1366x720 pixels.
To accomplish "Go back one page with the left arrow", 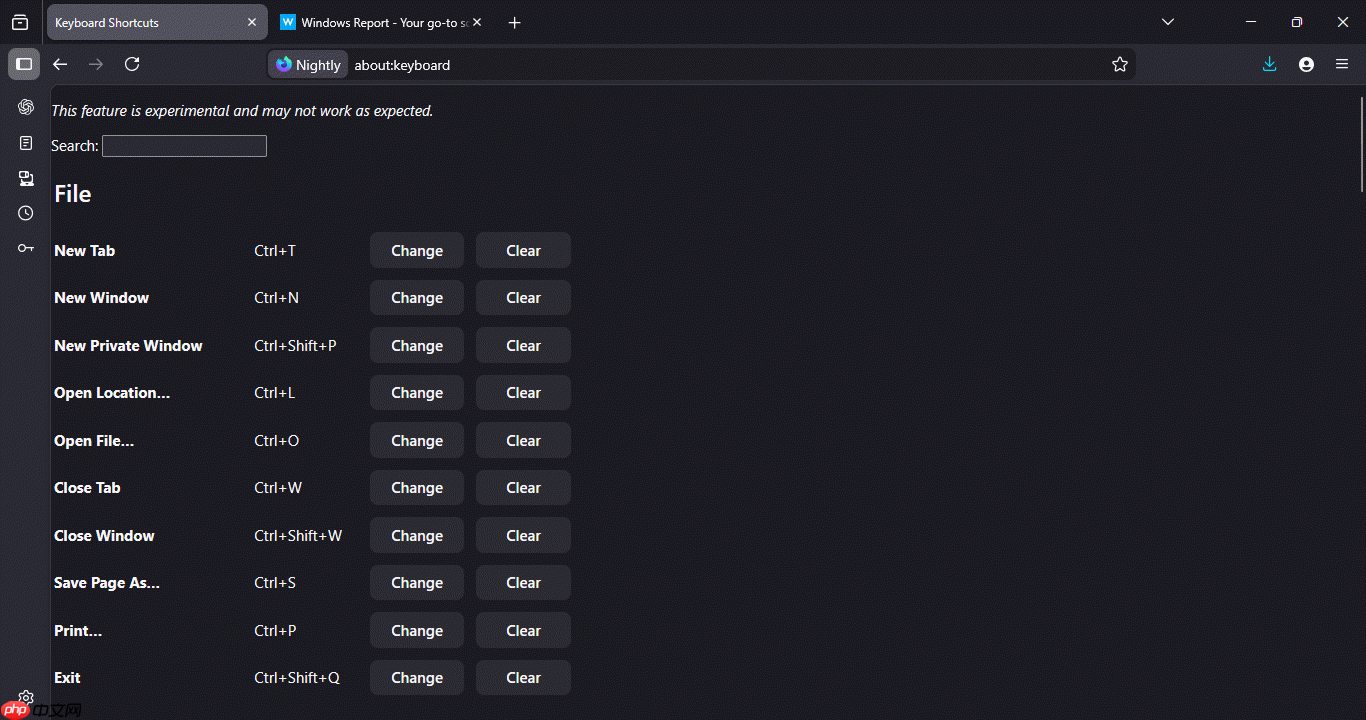I will (60, 64).
